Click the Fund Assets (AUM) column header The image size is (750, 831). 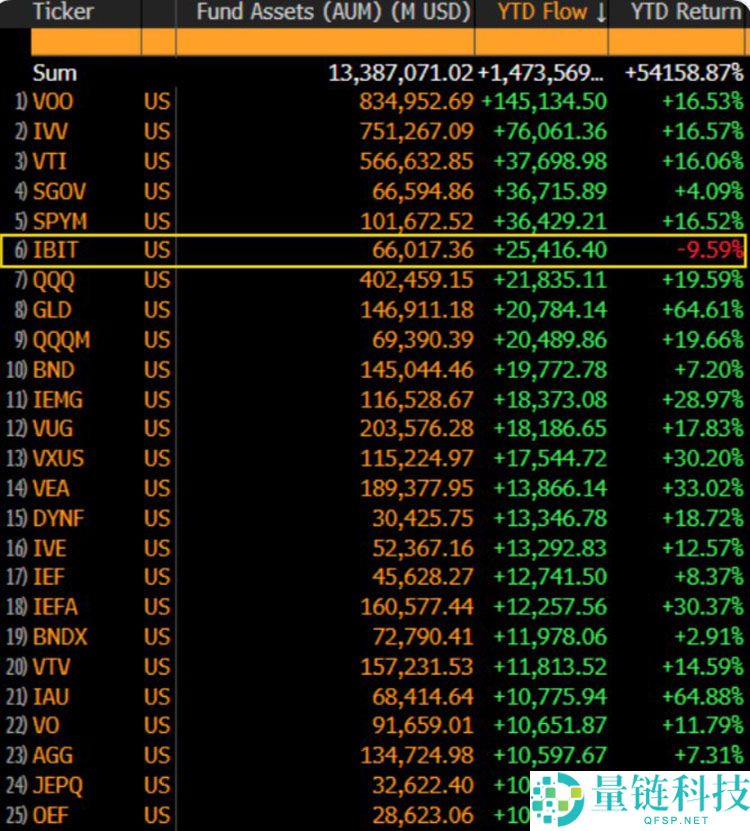pyautogui.click(x=333, y=12)
